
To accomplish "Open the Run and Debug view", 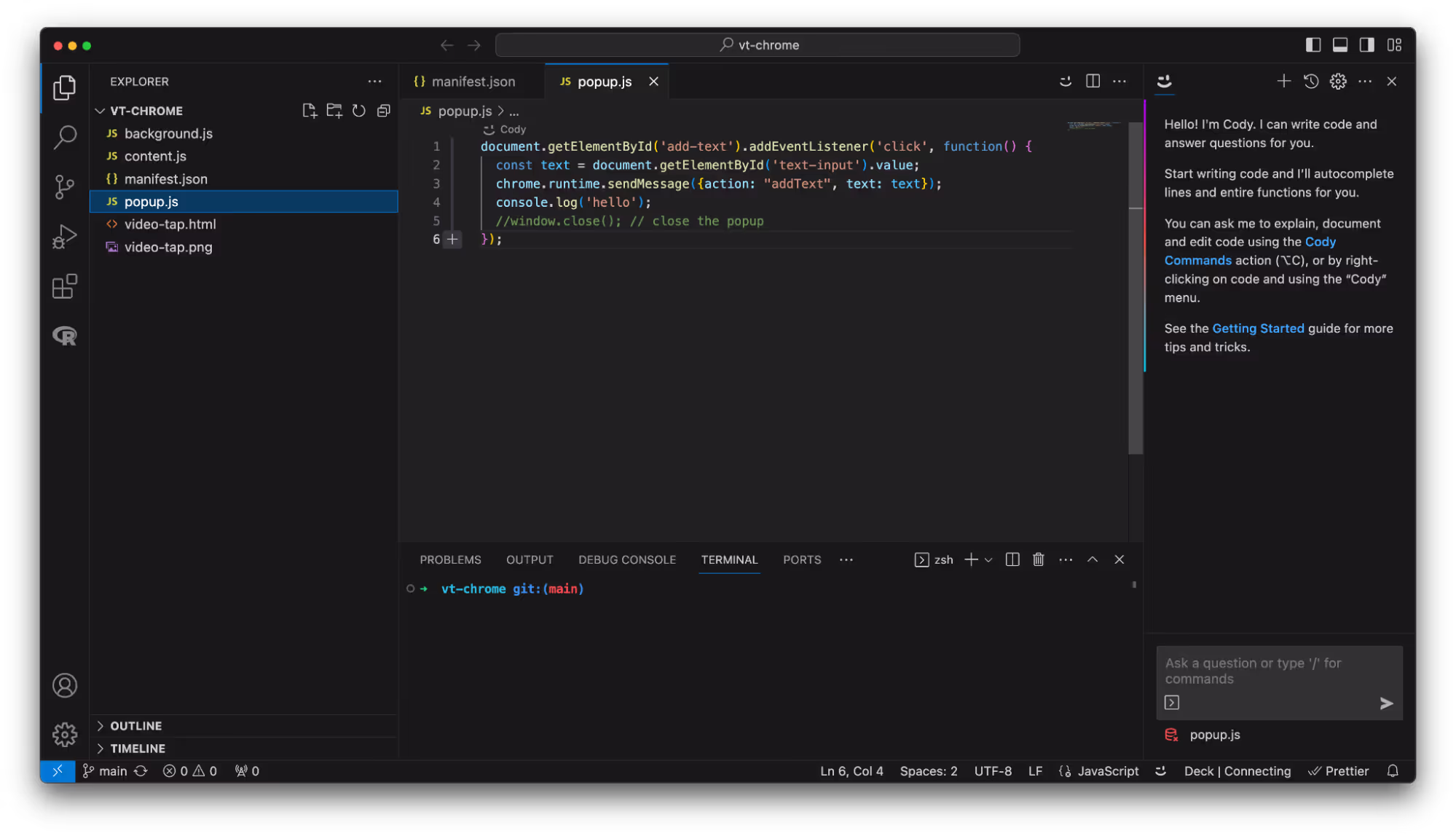I will [64, 237].
